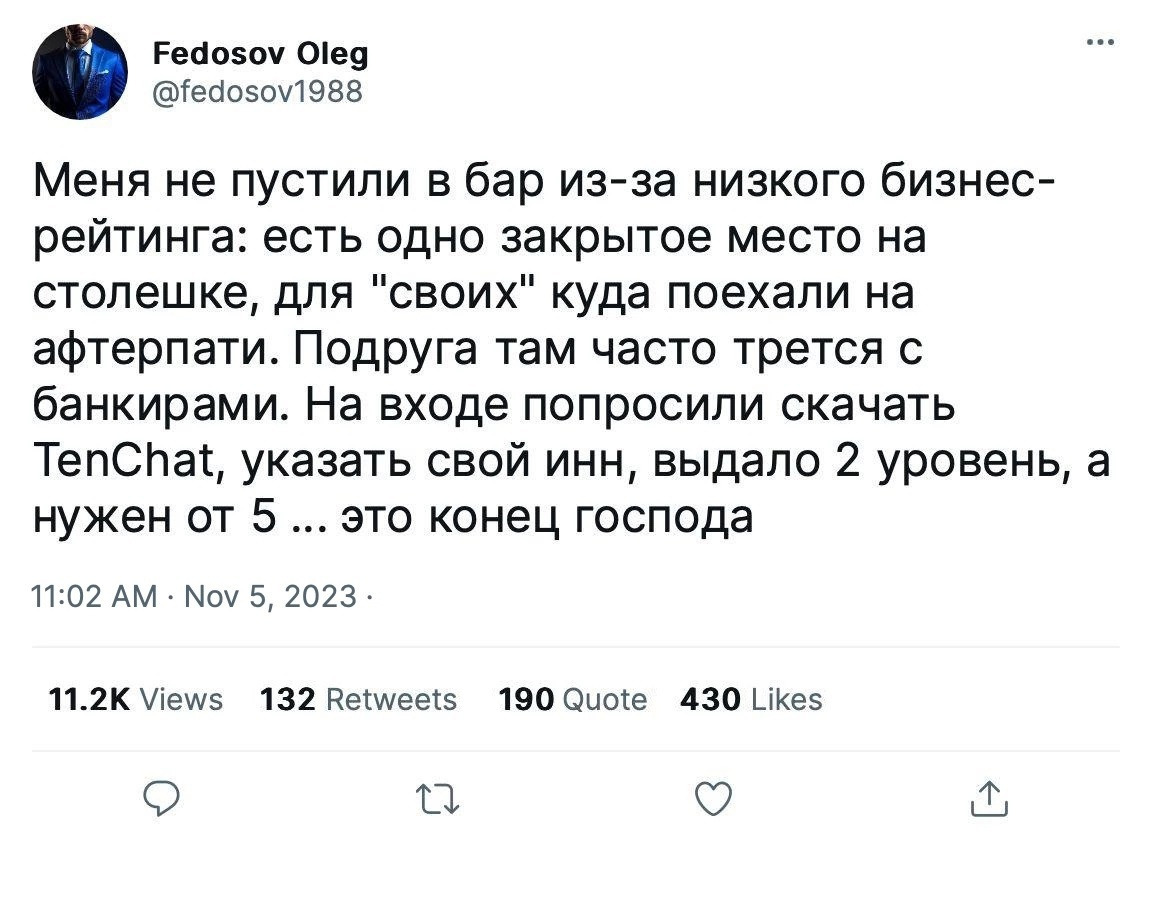The image size is (1152, 902).
Task: Open Fedosov Oleg's profile picture
Action: 80,72
